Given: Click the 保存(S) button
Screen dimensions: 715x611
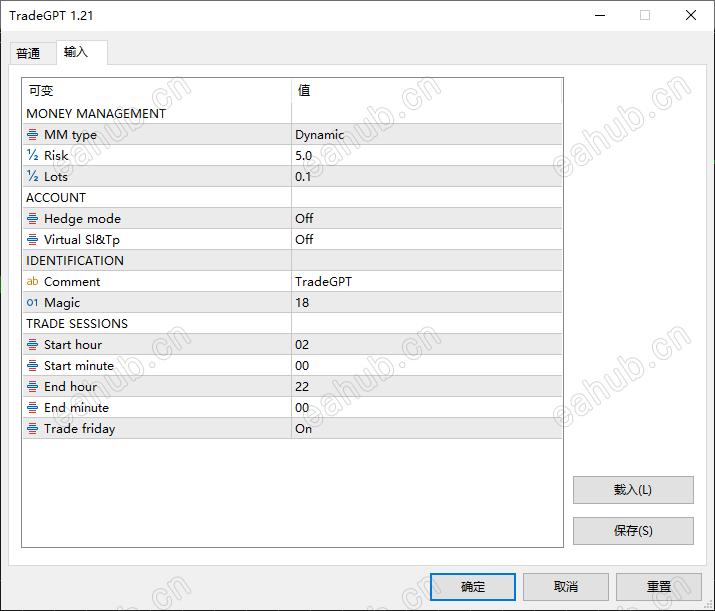Looking at the screenshot, I should [x=633, y=530].
